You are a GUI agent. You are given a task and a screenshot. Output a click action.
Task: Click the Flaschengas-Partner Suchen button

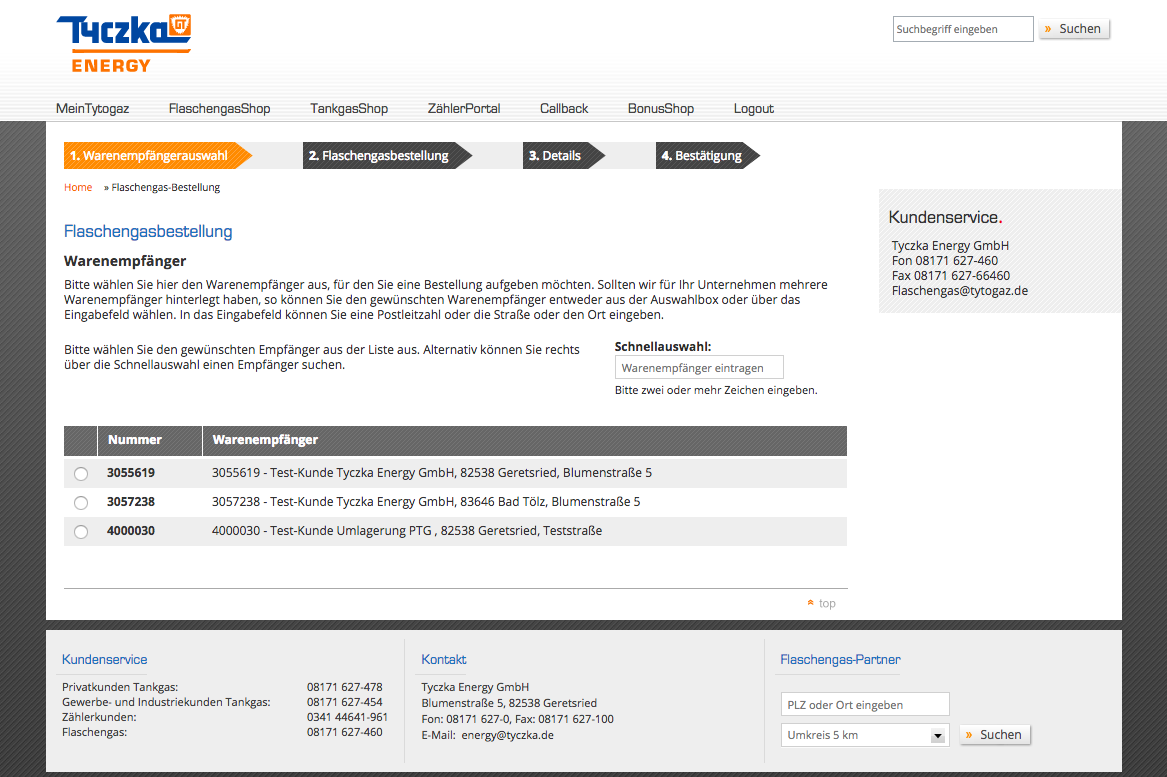coord(995,735)
